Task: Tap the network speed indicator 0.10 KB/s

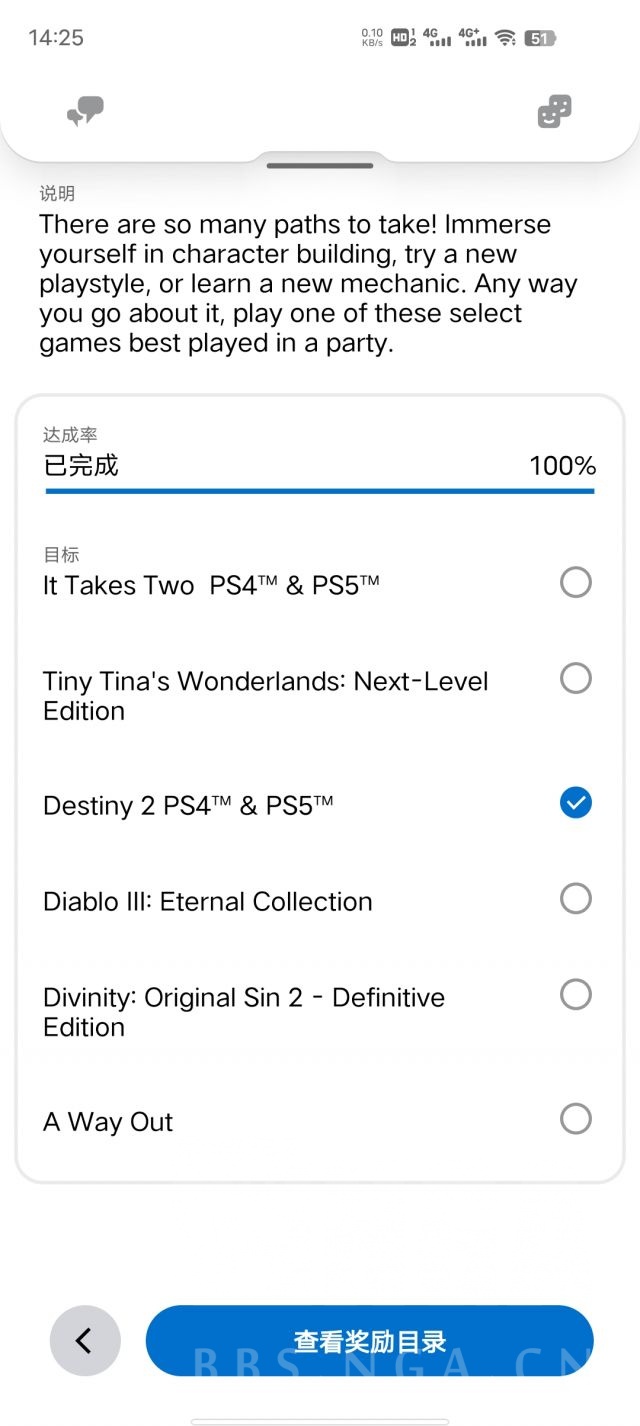Action: (x=370, y=37)
